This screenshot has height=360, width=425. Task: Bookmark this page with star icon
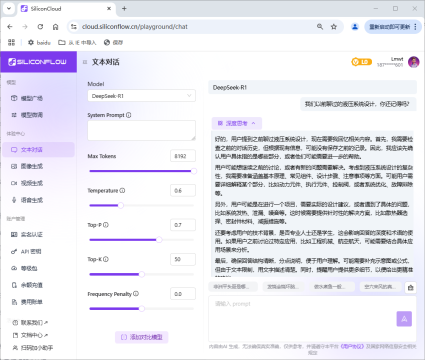tap(334, 27)
